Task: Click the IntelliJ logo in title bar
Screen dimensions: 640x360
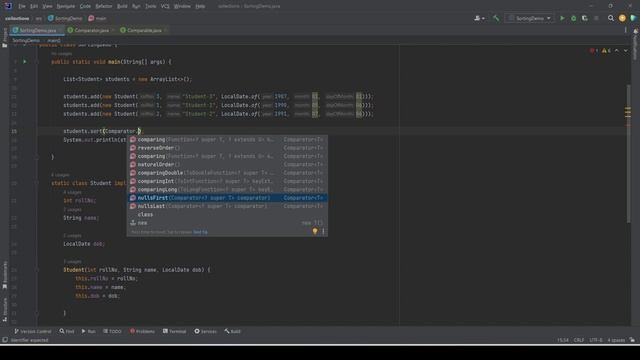Action: 8,6
